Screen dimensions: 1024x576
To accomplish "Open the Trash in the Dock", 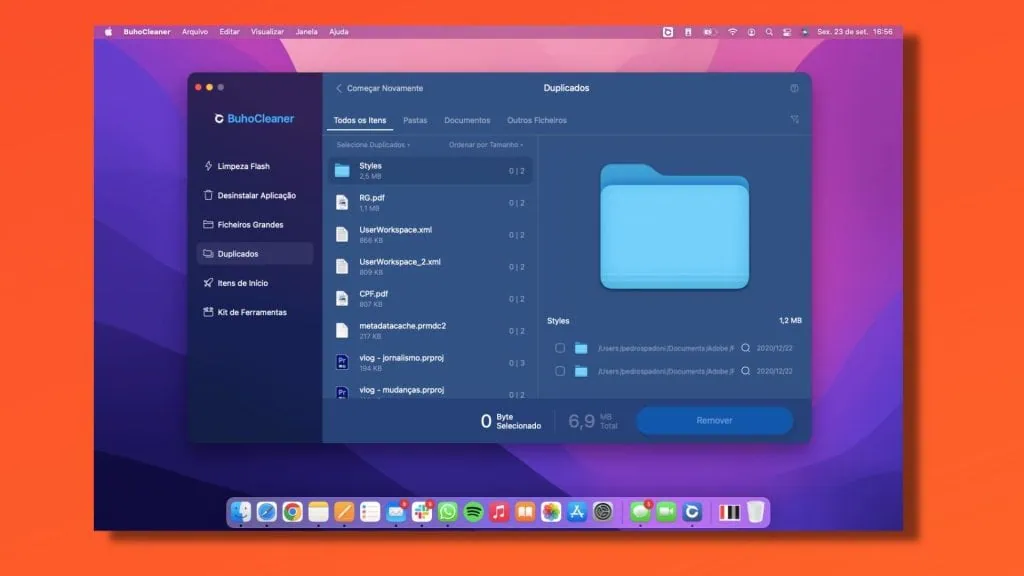I will pyautogui.click(x=757, y=513).
